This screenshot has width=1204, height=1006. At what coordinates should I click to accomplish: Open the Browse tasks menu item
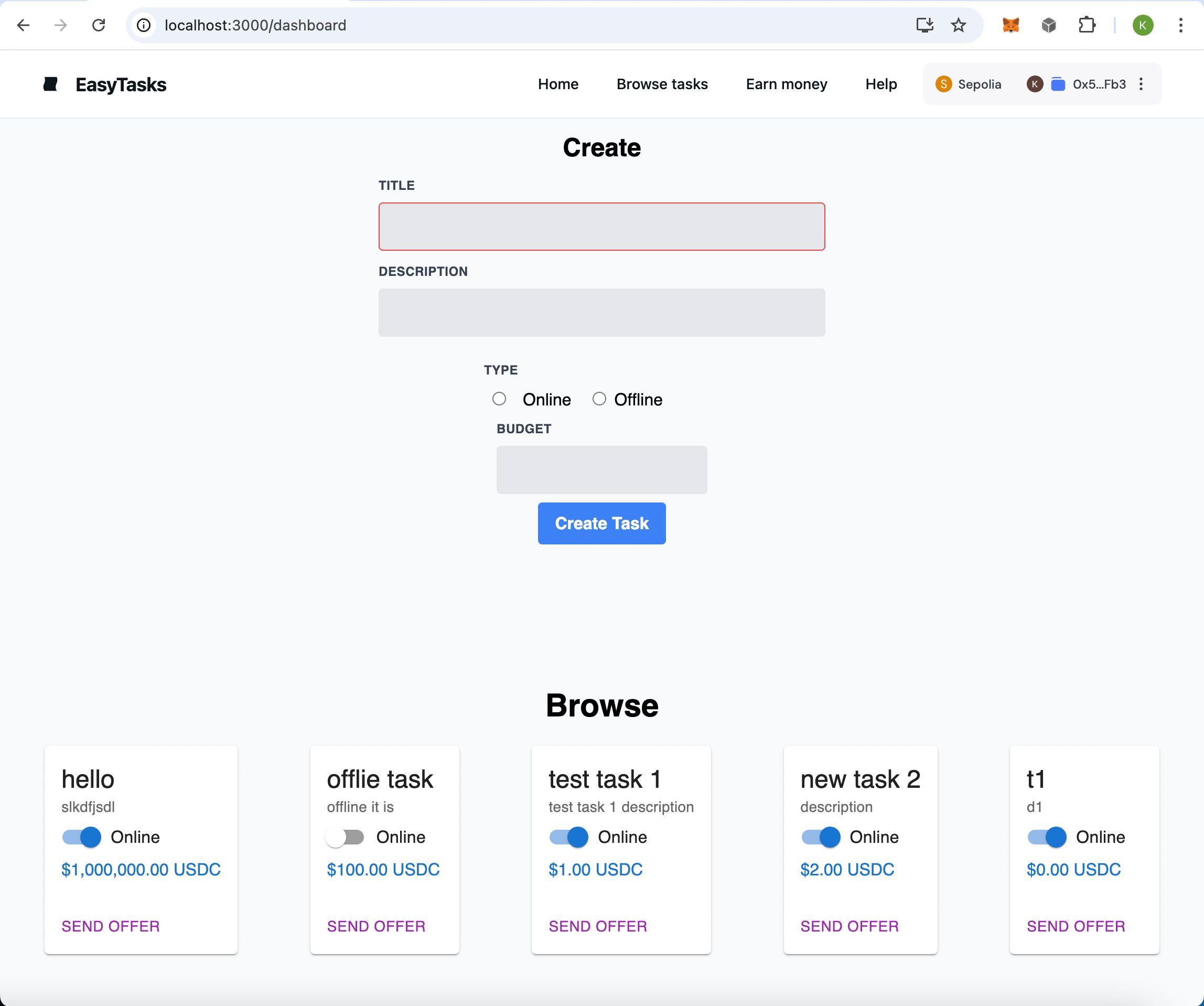[662, 83]
